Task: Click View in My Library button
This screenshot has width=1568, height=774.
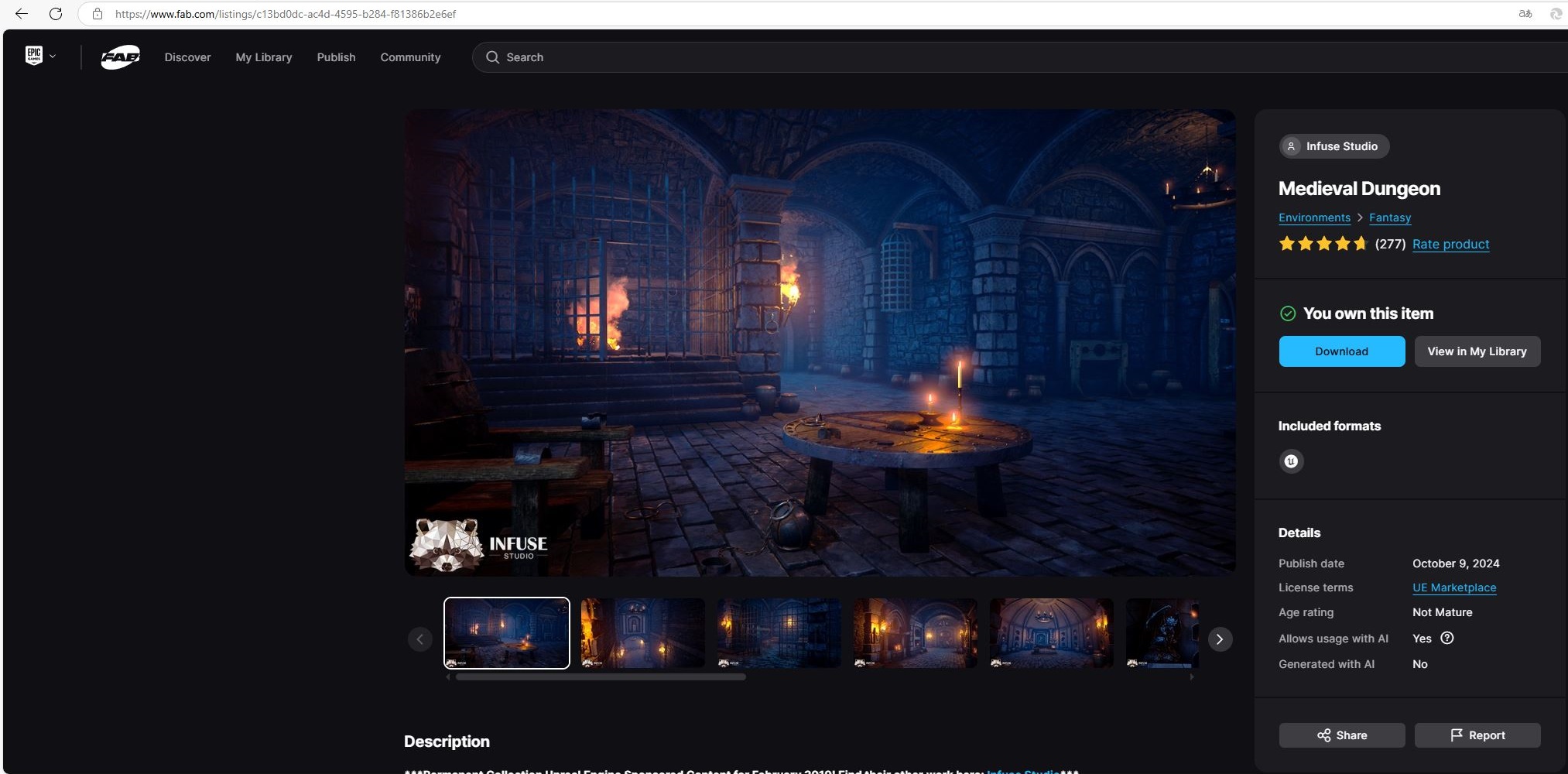Action: point(1477,351)
